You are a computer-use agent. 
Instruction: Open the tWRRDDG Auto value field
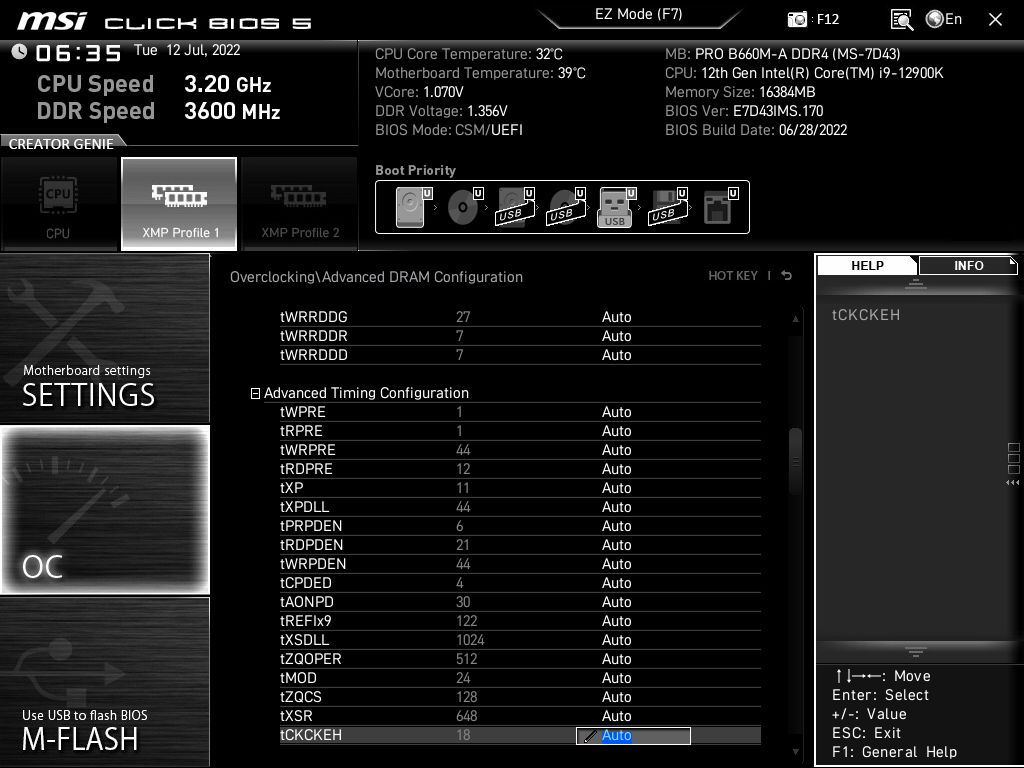[x=616, y=317]
